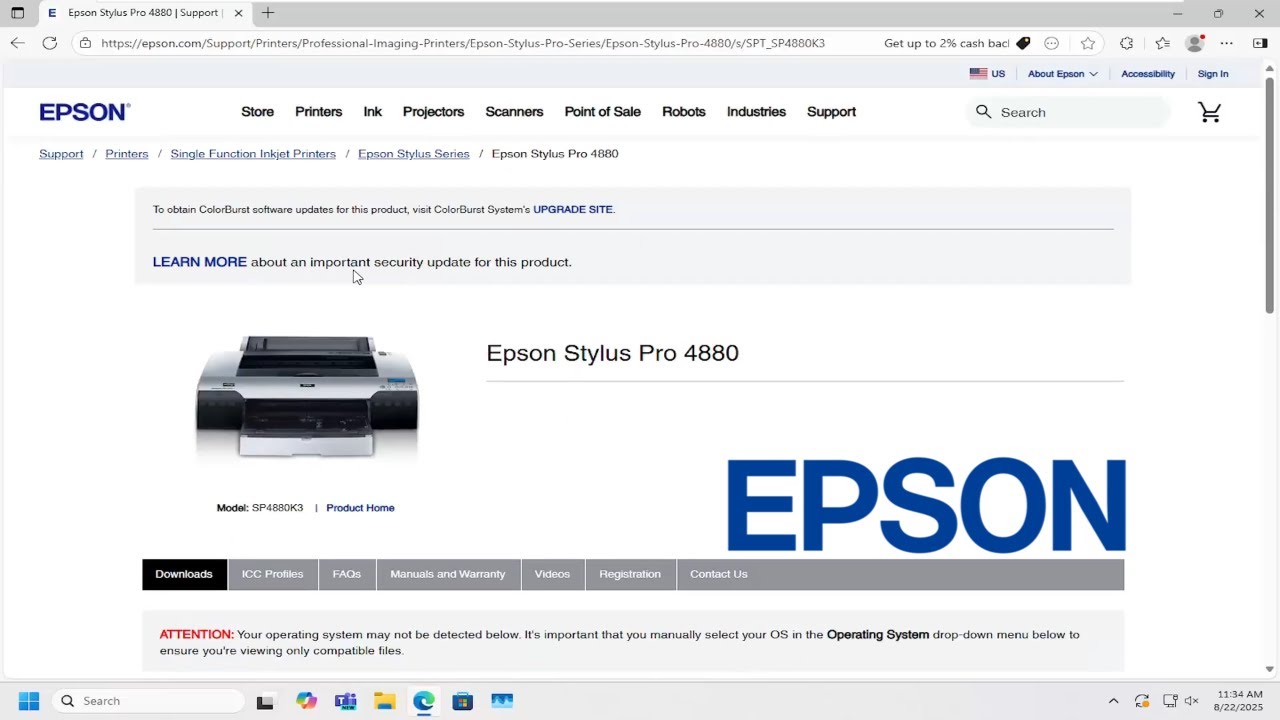Switch to the Videos tab
Viewport: 1280px width, 720px height.
click(552, 574)
